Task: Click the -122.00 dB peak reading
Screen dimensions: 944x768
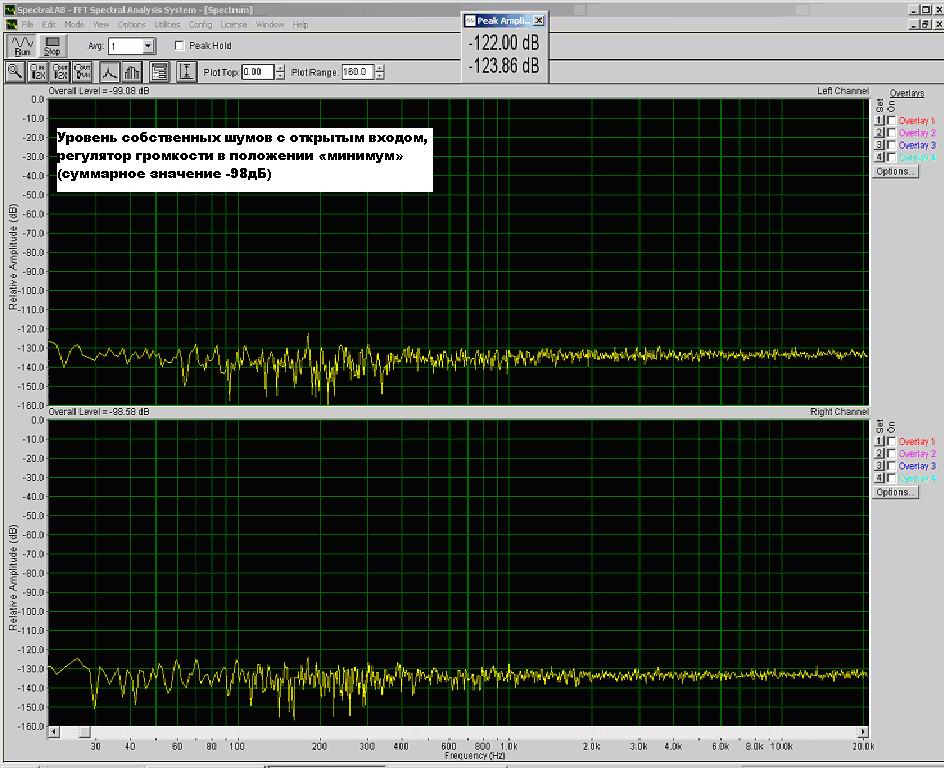Action: click(504, 43)
